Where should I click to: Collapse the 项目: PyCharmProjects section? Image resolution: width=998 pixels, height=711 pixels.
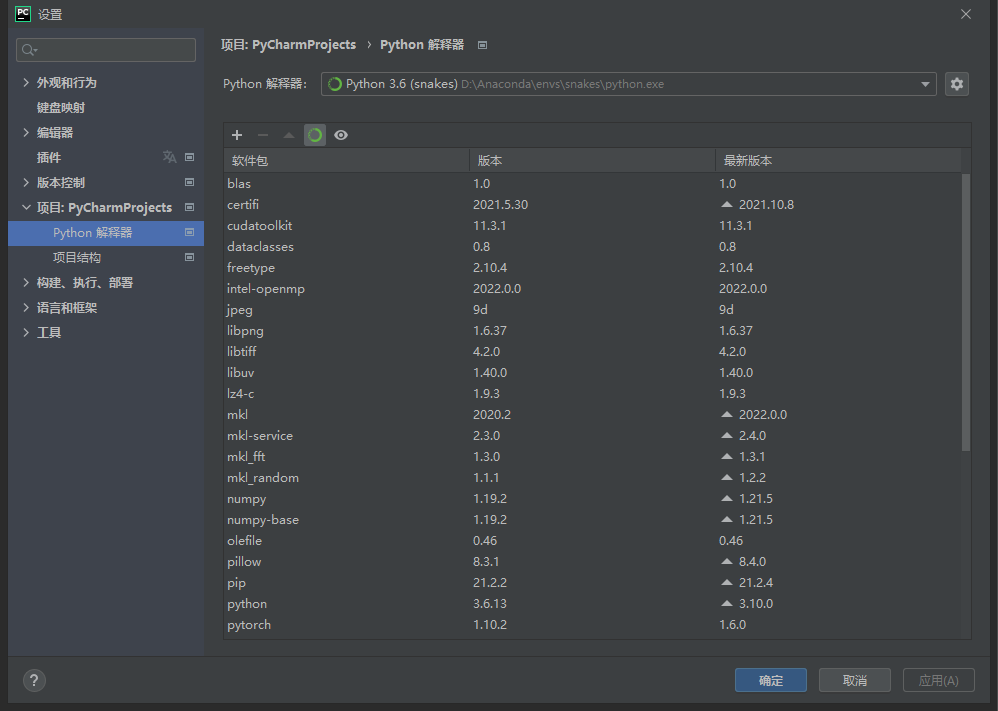pyautogui.click(x=26, y=208)
